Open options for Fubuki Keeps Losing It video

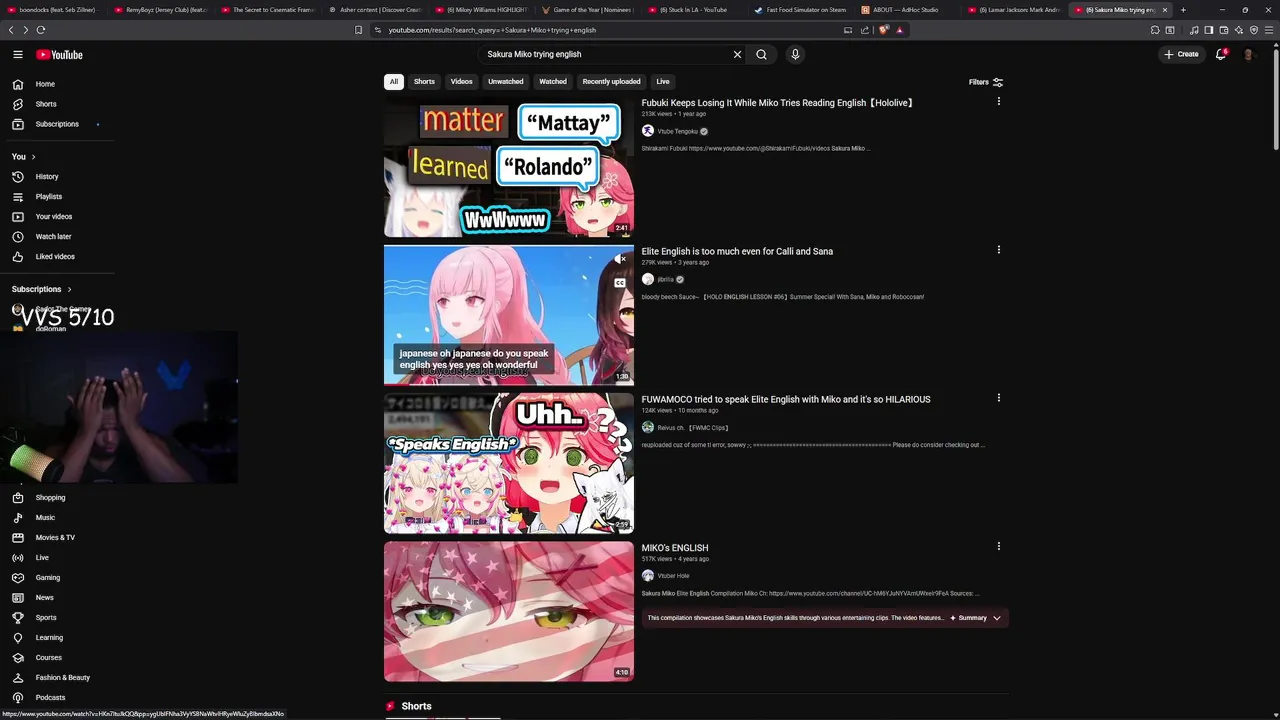(998, 101)
